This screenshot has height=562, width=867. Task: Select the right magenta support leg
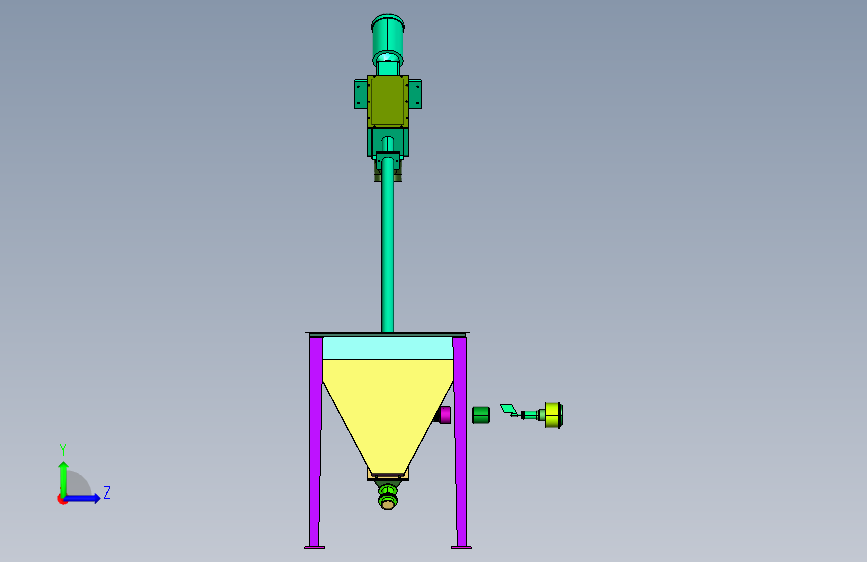click(x=460, y=441)
